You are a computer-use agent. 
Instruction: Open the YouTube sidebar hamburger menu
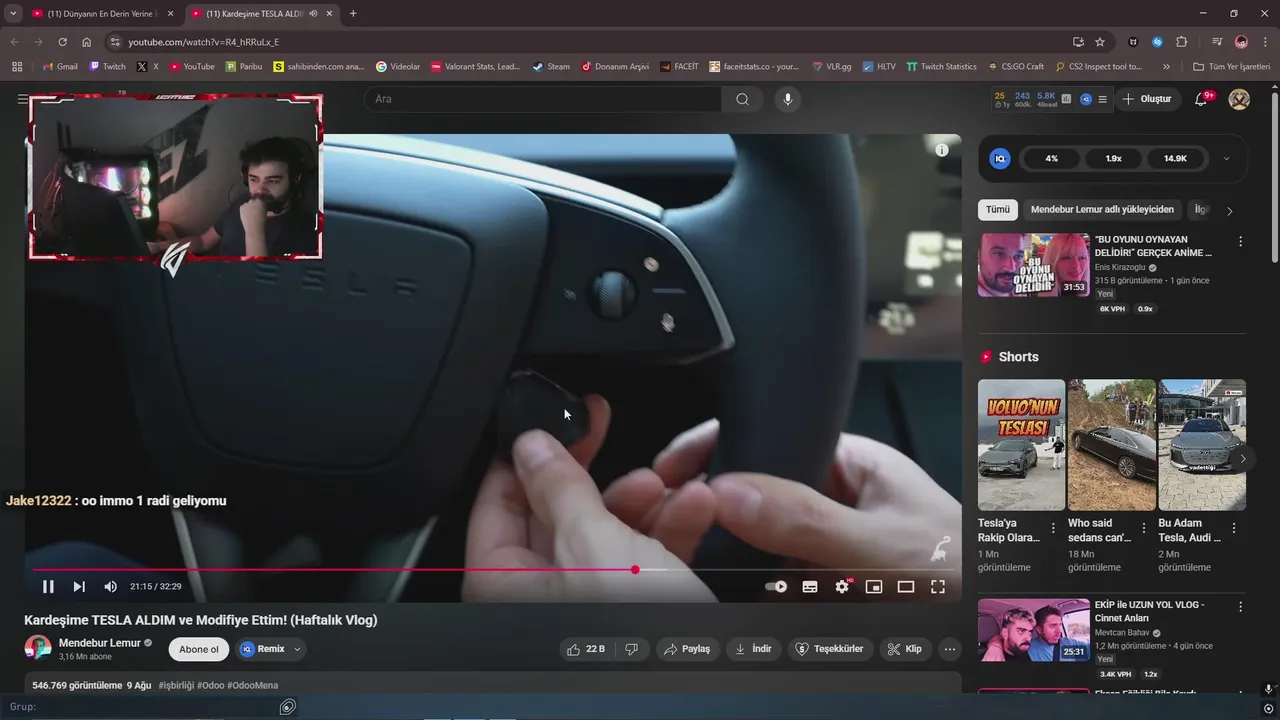point(21,99)
